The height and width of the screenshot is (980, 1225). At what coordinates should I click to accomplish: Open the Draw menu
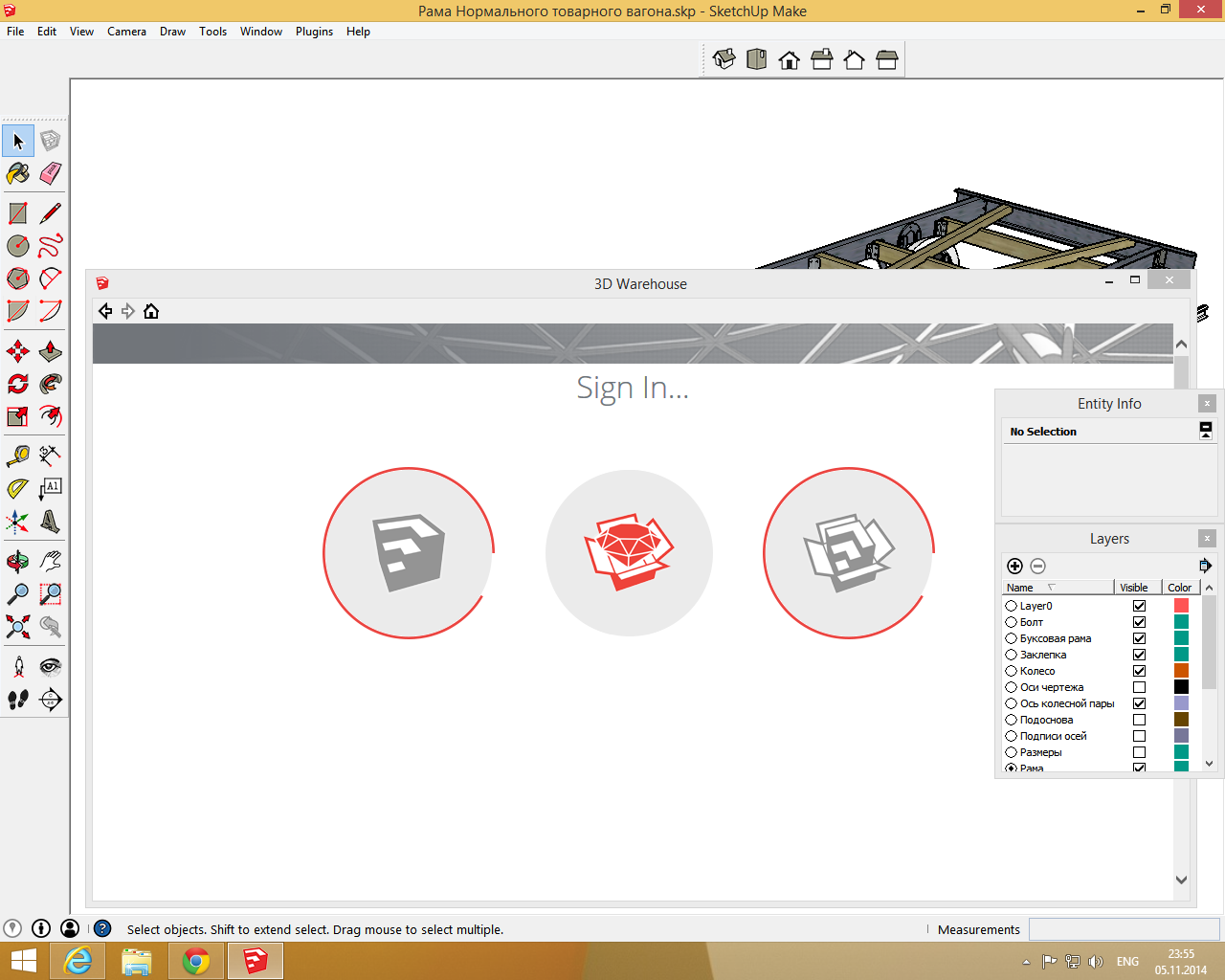pyautogui.click(x=172, y=32)
